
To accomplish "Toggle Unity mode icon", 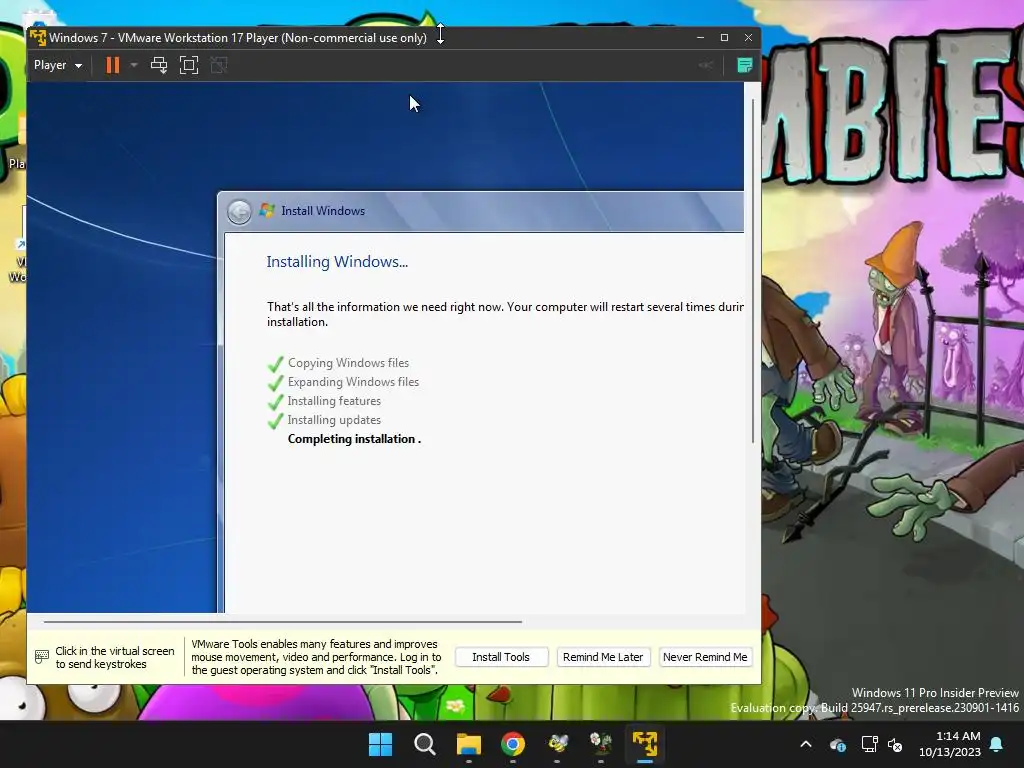I will click(x=219, y=65).
